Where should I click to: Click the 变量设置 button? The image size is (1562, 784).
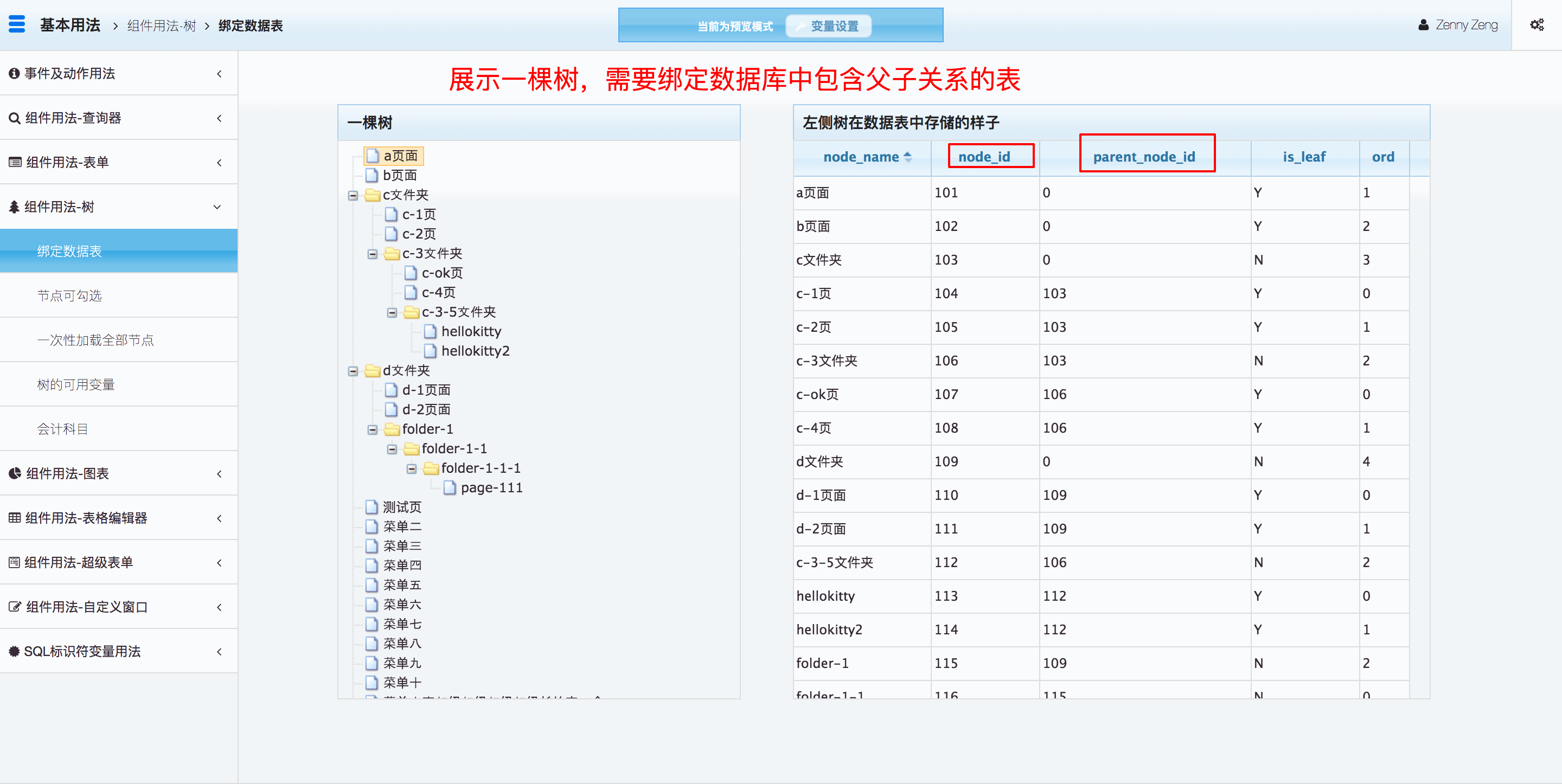point(828,26)
